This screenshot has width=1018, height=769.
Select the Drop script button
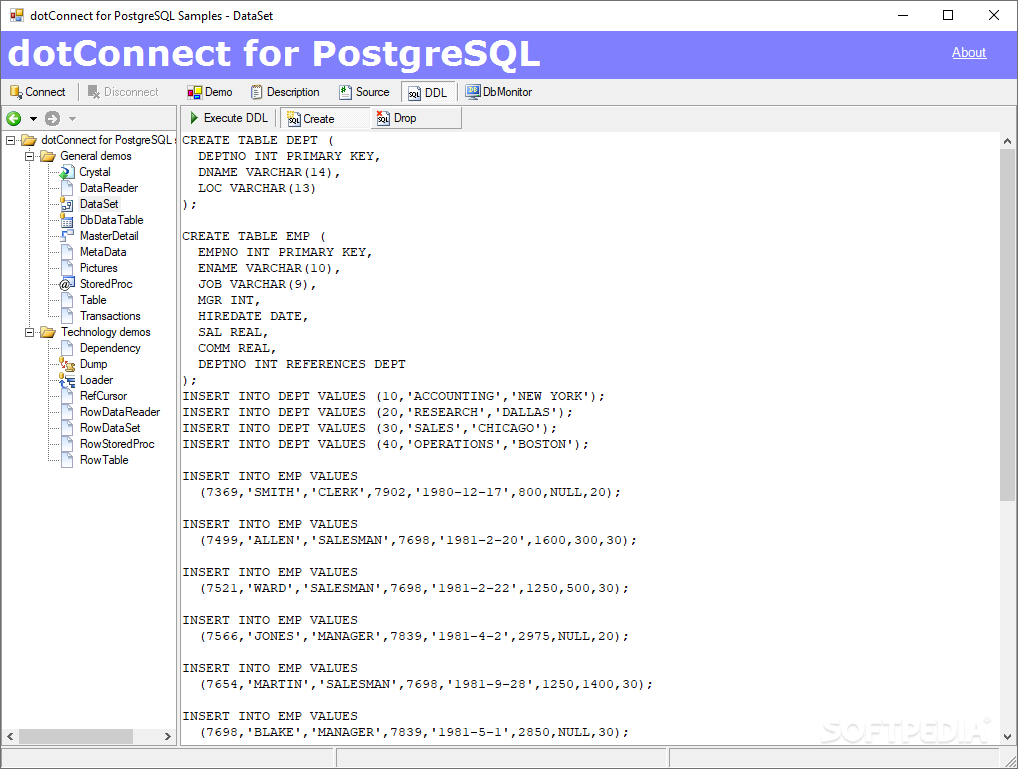(416, 118)
